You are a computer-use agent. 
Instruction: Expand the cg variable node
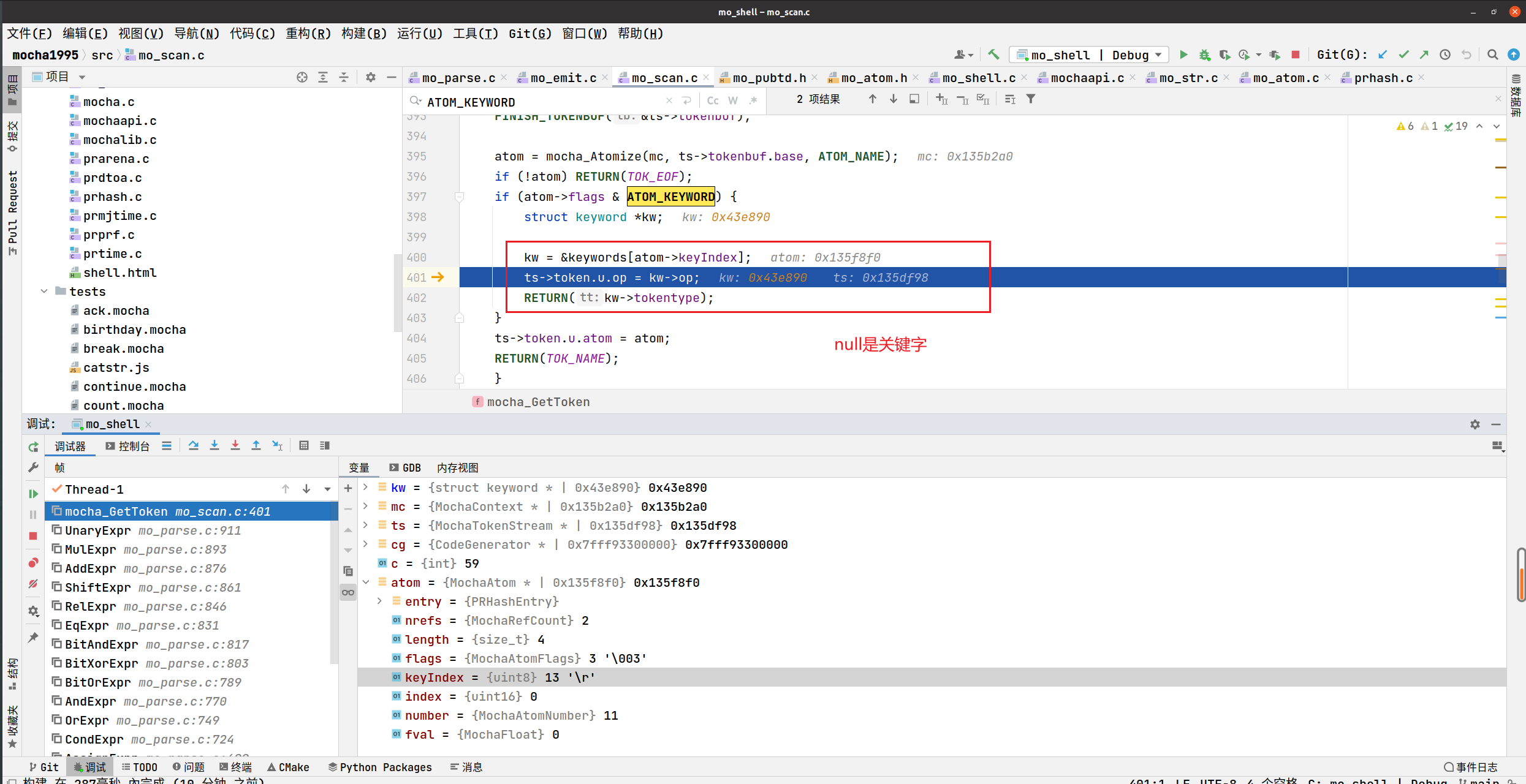pos(366,545)
